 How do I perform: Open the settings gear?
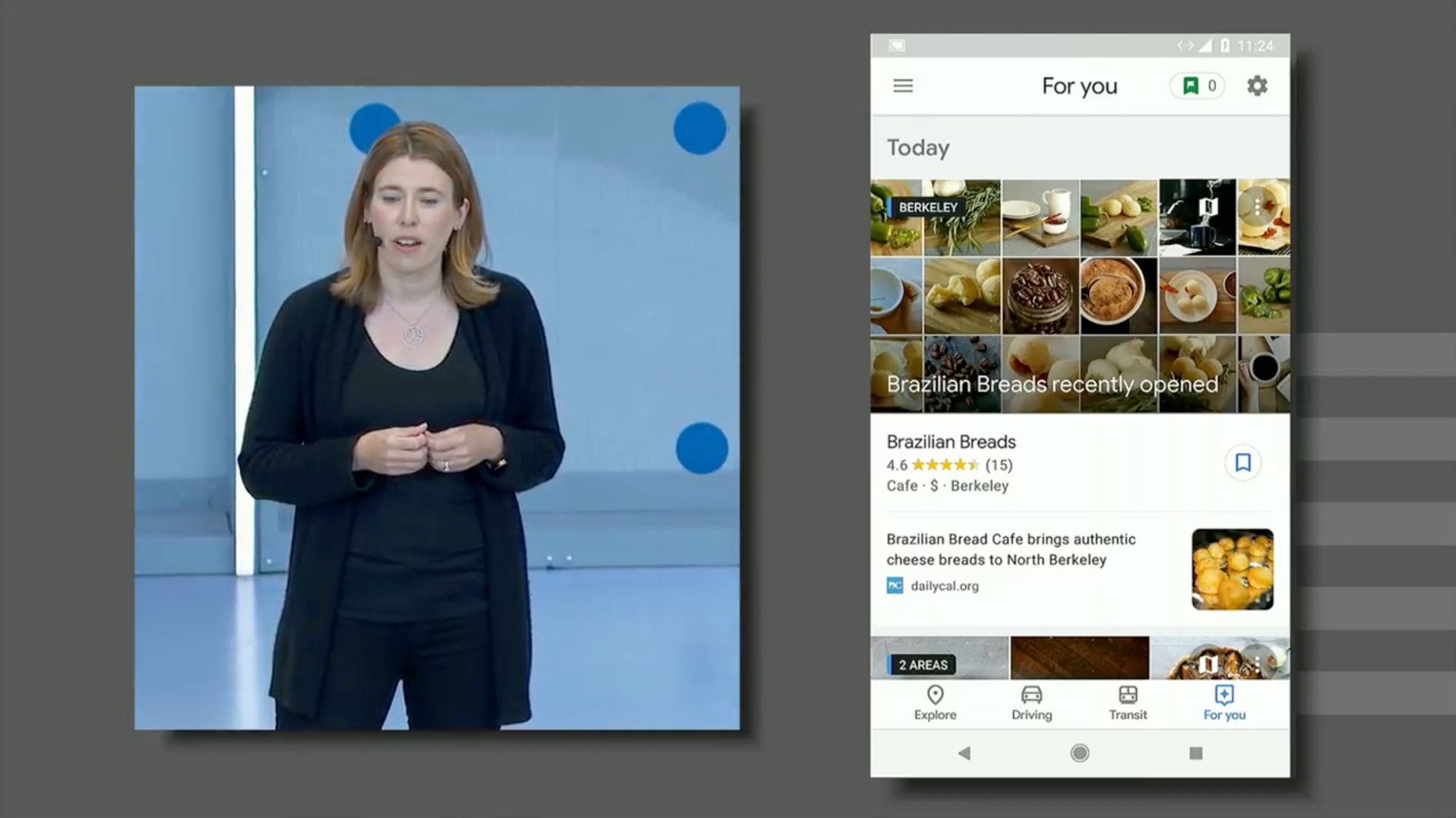click(1257, 86)
